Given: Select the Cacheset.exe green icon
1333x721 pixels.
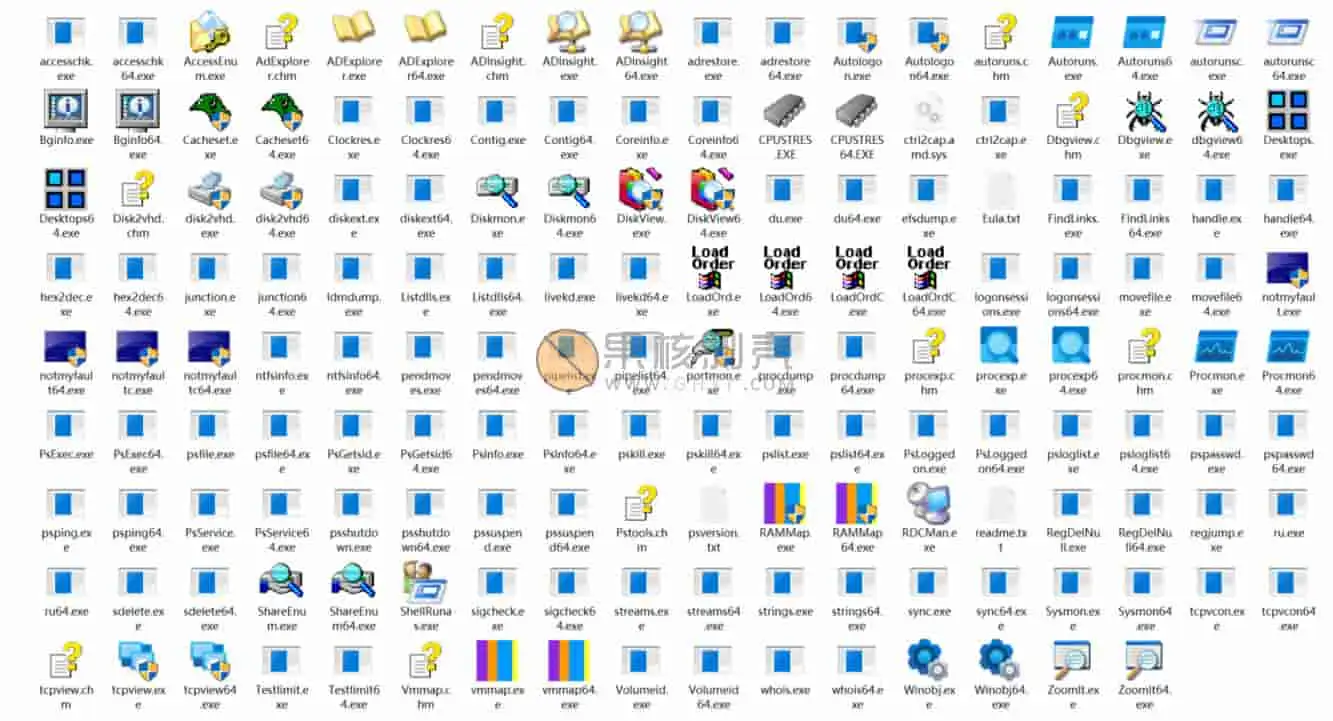Looking at the screenshot, I should click(210, 111).
